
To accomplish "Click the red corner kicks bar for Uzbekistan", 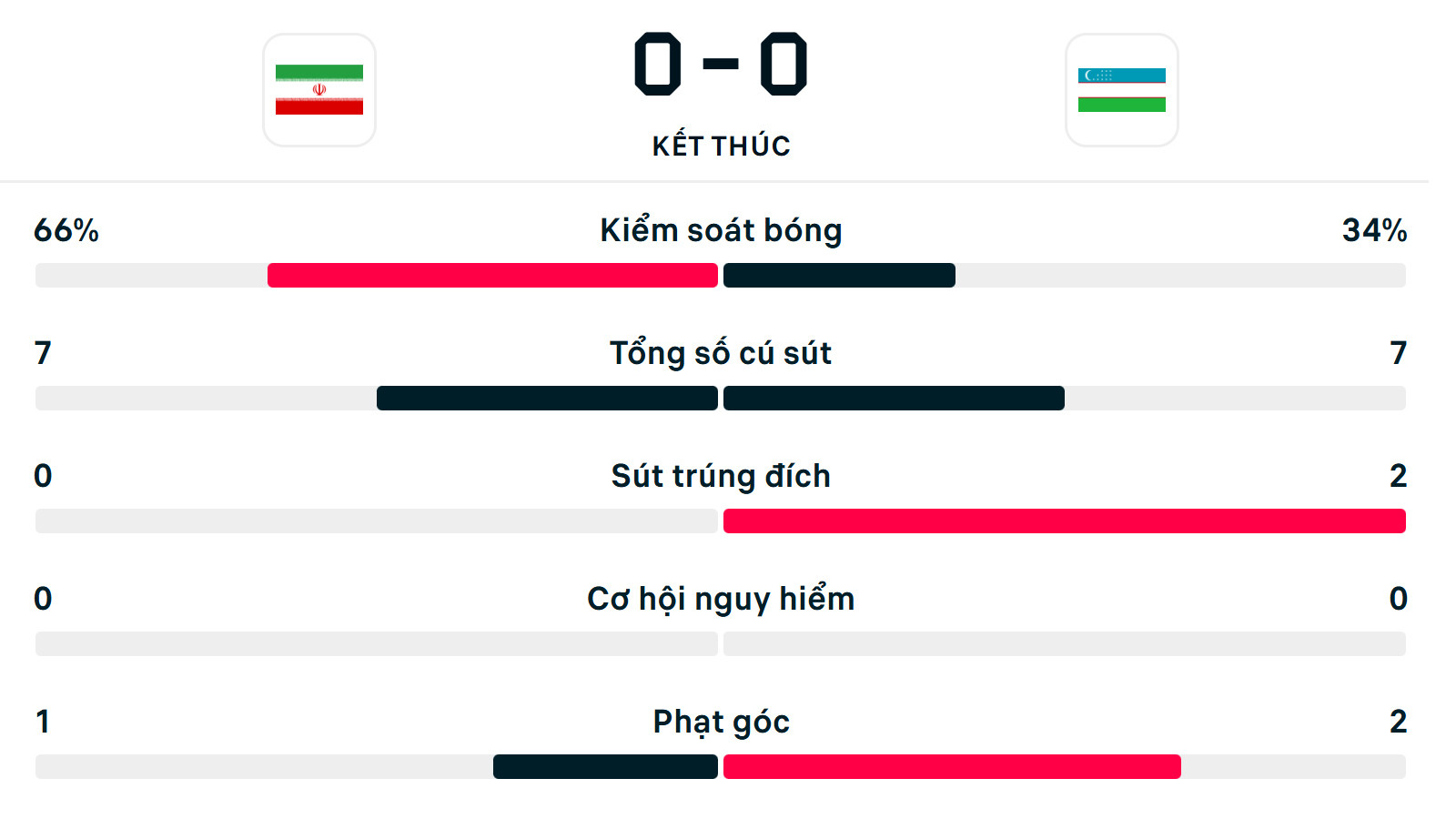I will point(952,766).
